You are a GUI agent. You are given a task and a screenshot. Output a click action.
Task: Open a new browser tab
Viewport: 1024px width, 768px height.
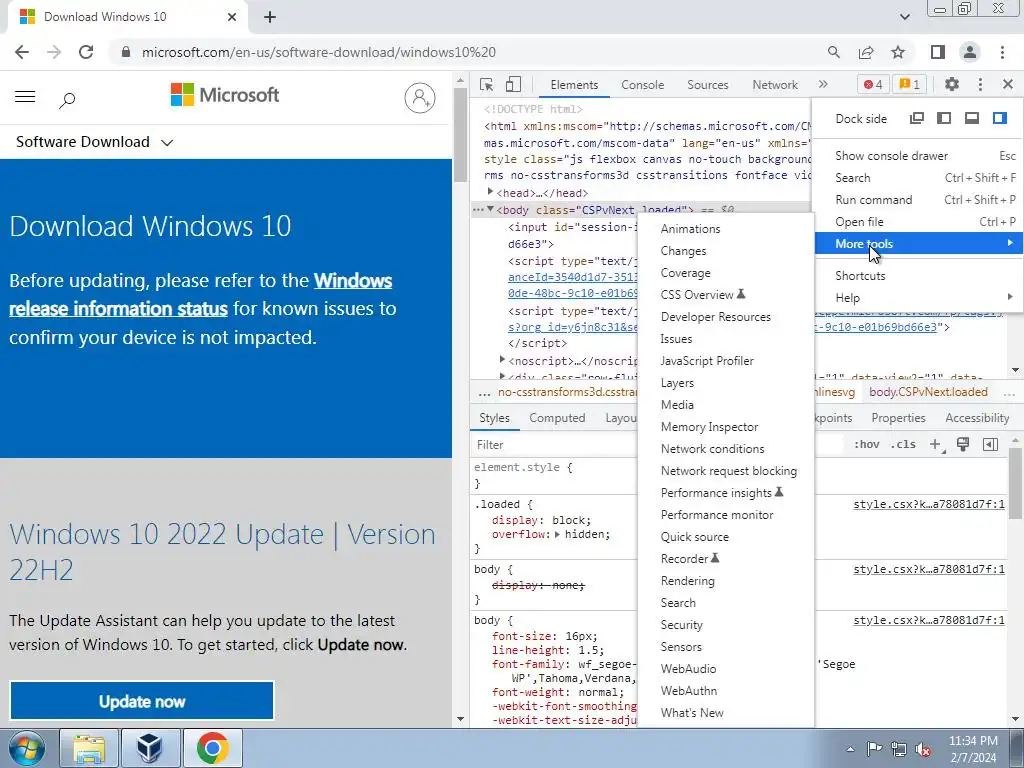[270, 17]
